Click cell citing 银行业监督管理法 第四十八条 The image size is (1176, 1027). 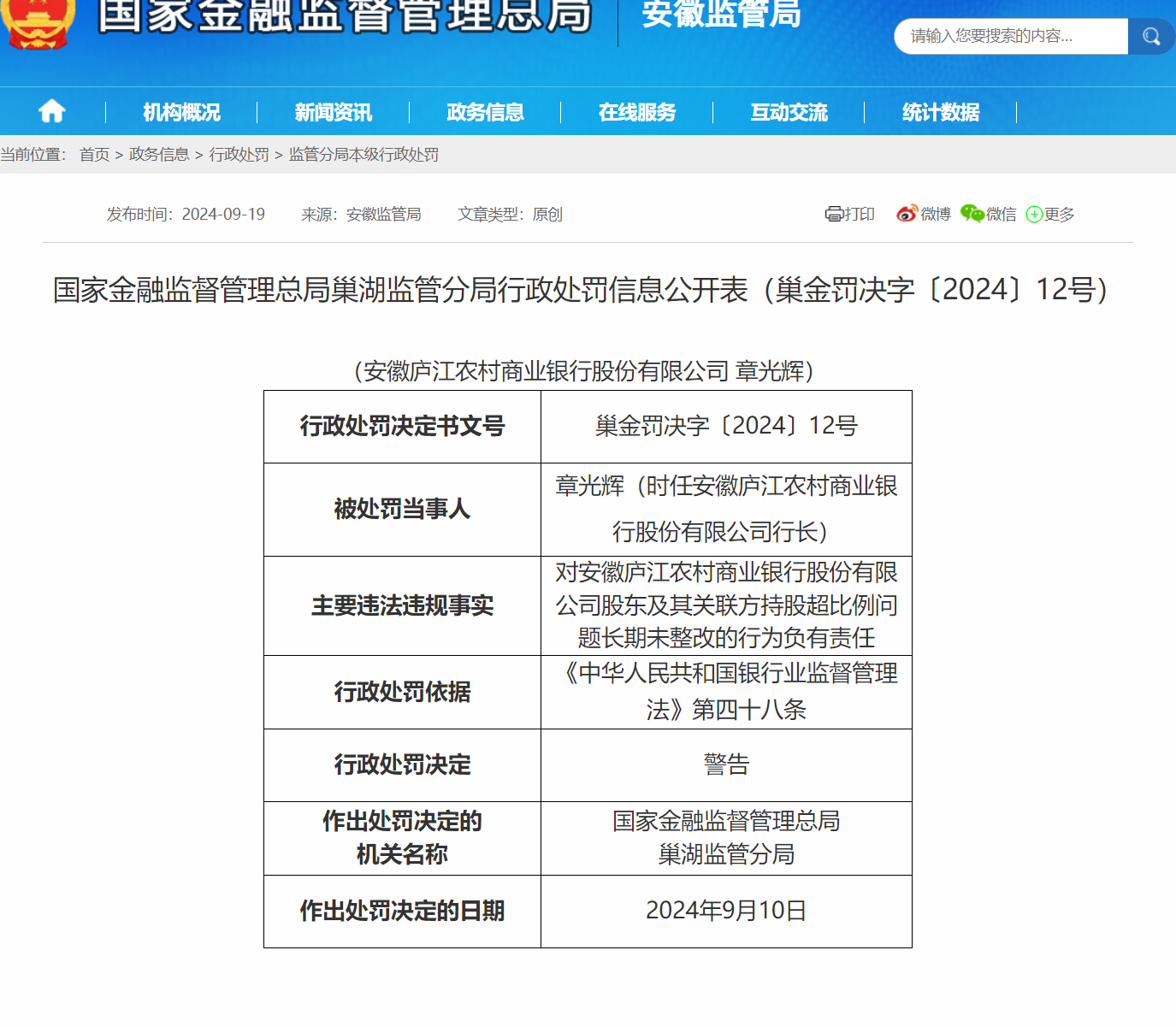tap(726, 692)
